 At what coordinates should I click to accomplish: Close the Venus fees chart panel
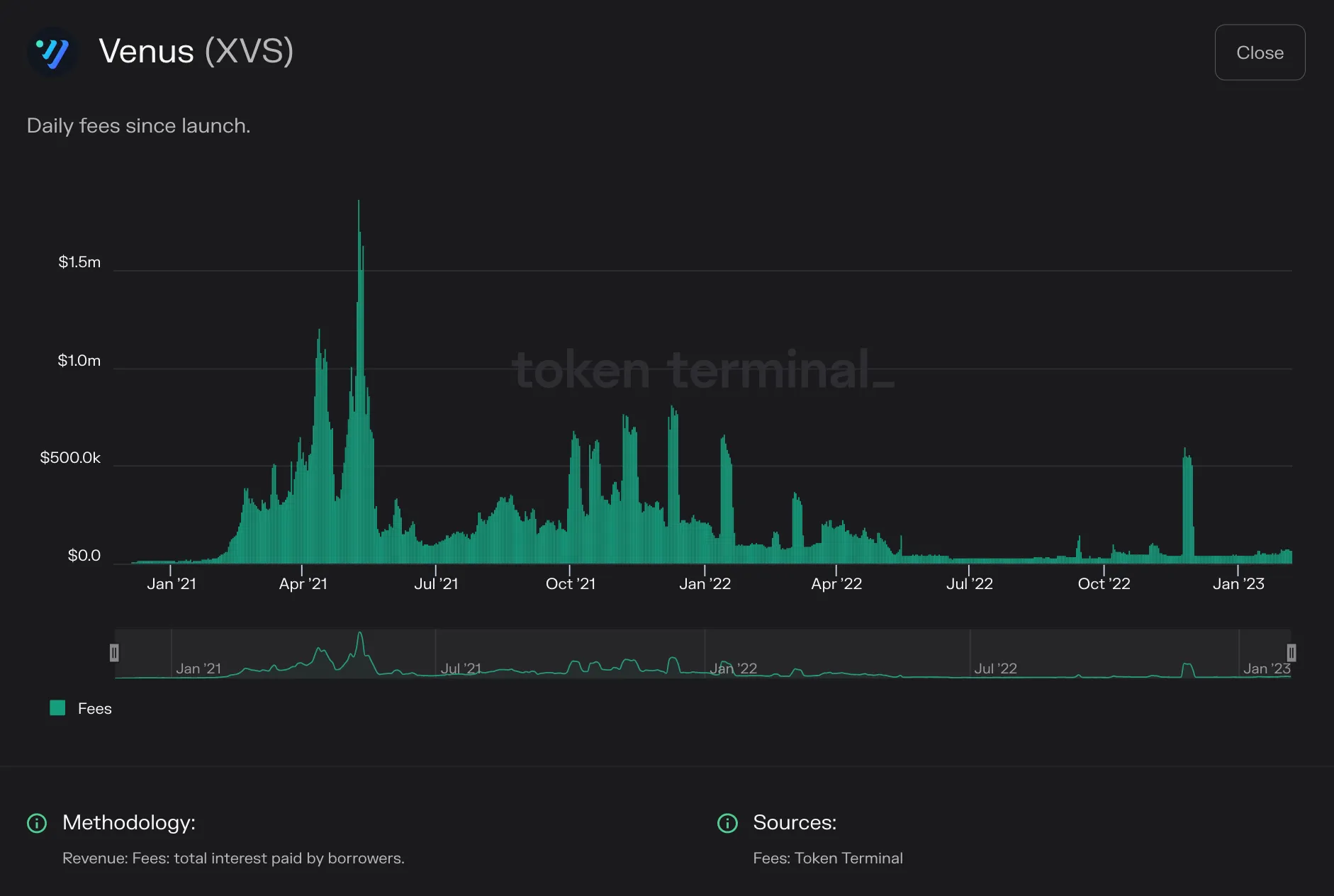1260,52
